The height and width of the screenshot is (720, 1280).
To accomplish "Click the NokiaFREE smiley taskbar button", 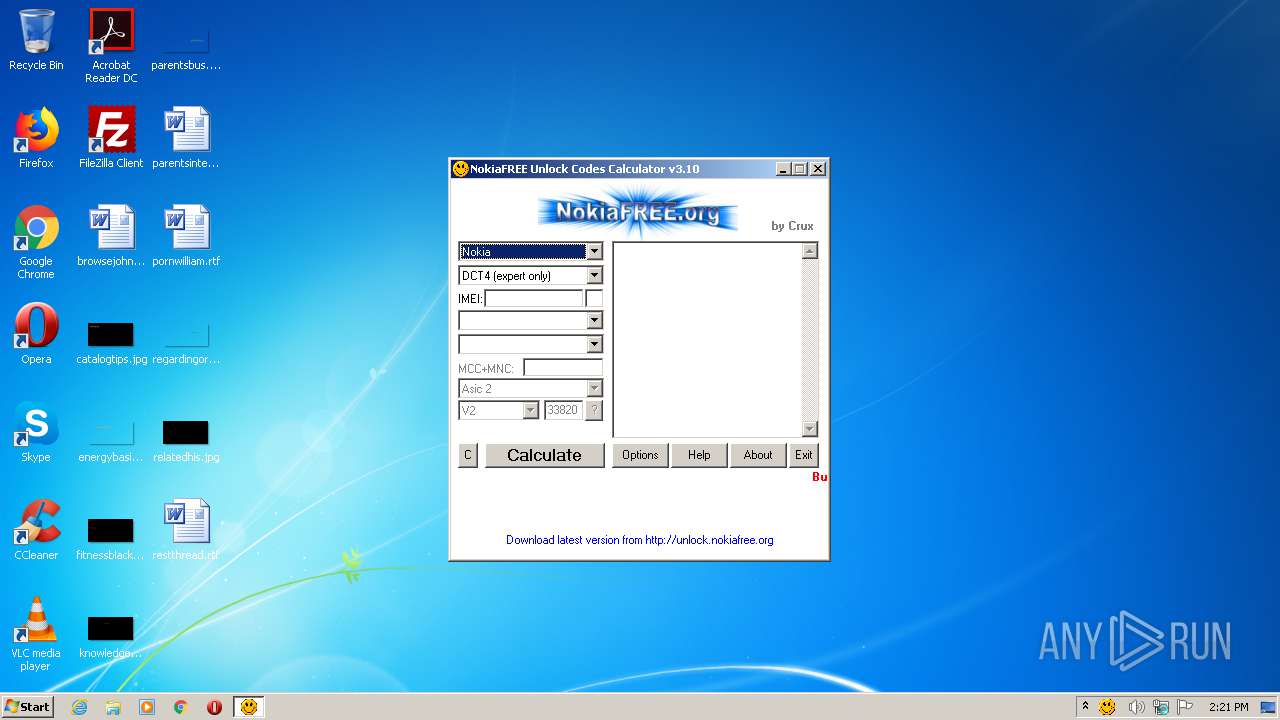I will [249, 707].
